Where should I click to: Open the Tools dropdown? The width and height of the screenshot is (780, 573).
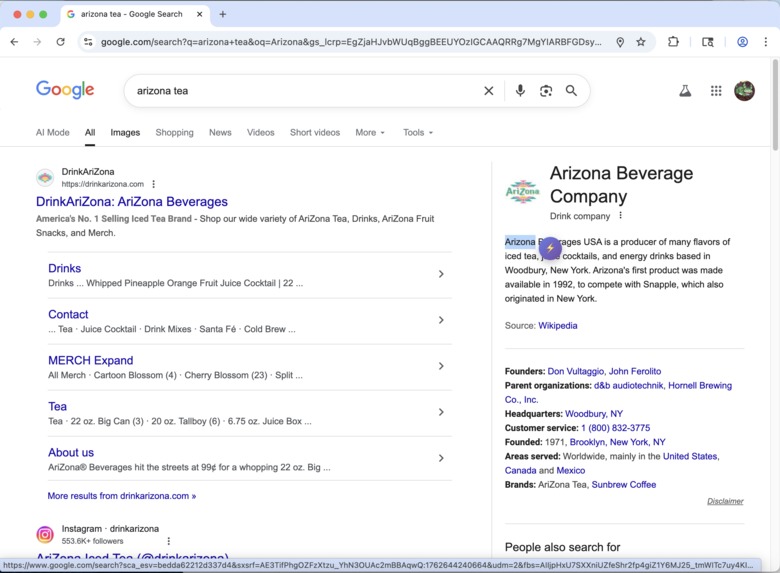(x=418, y=132)
